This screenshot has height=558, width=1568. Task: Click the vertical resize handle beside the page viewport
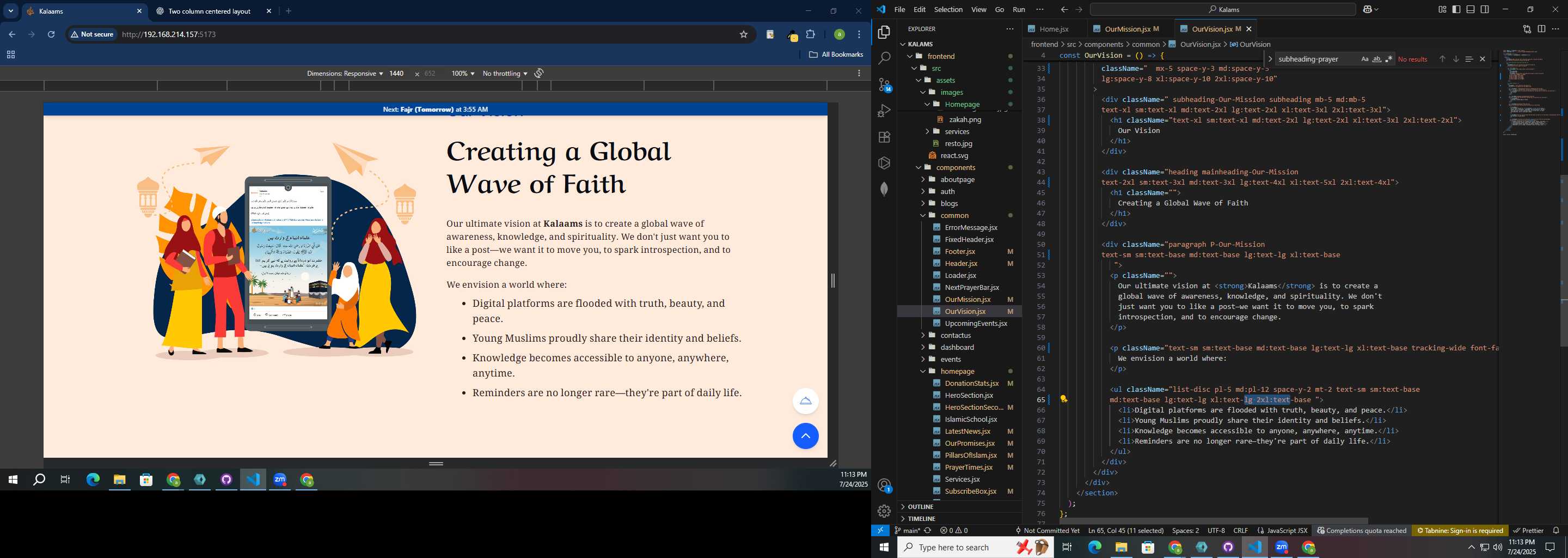click(832, 281)
